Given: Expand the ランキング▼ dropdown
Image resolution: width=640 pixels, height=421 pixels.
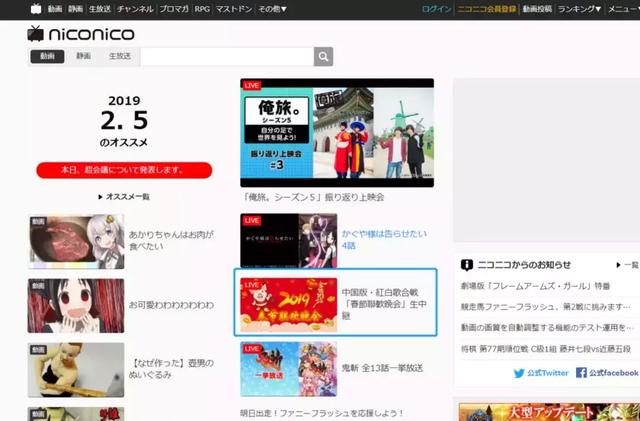Looking at the screenshot, I should pos(579,9).
